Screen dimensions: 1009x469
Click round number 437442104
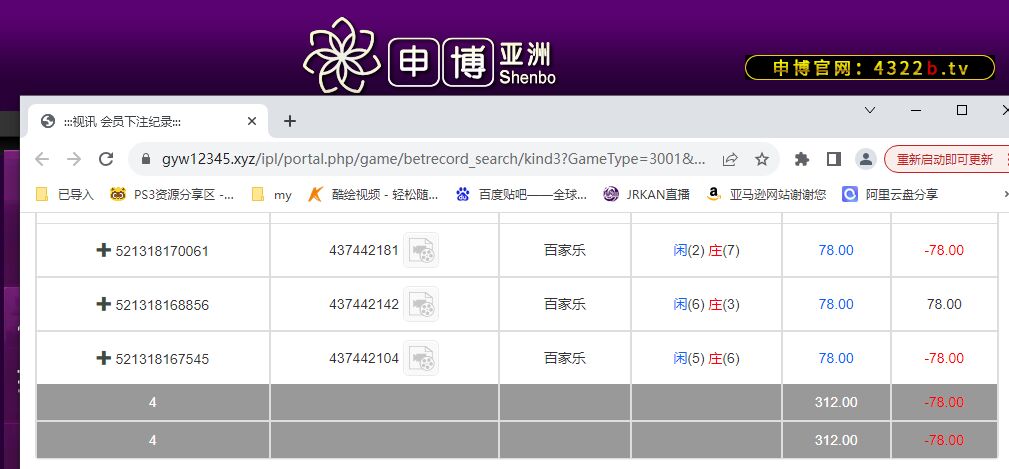[x=364, y=358]
